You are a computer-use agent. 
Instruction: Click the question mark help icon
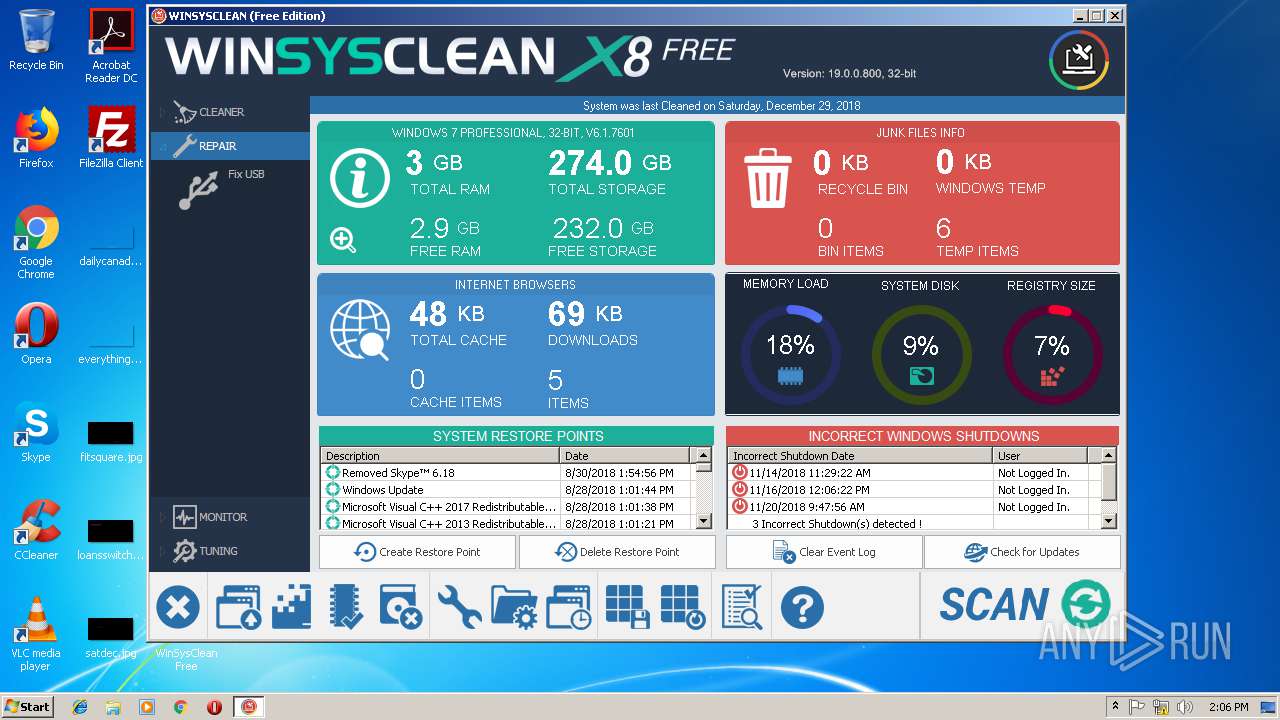(x=802, y=607)
